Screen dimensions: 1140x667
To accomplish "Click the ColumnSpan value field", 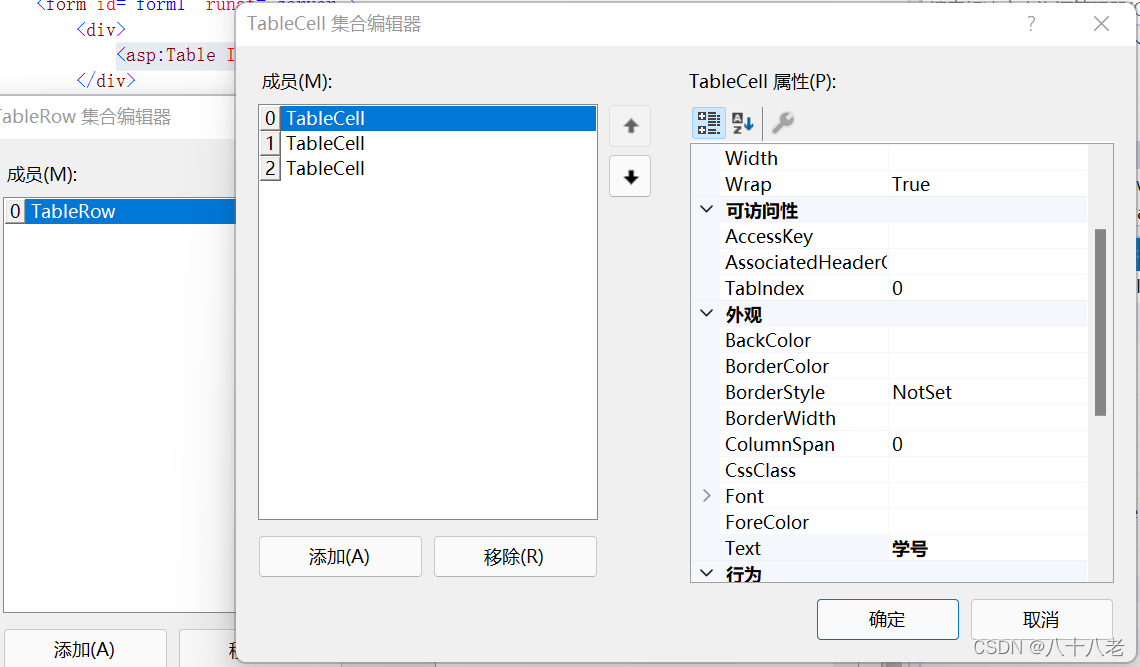I will point(988,444).
